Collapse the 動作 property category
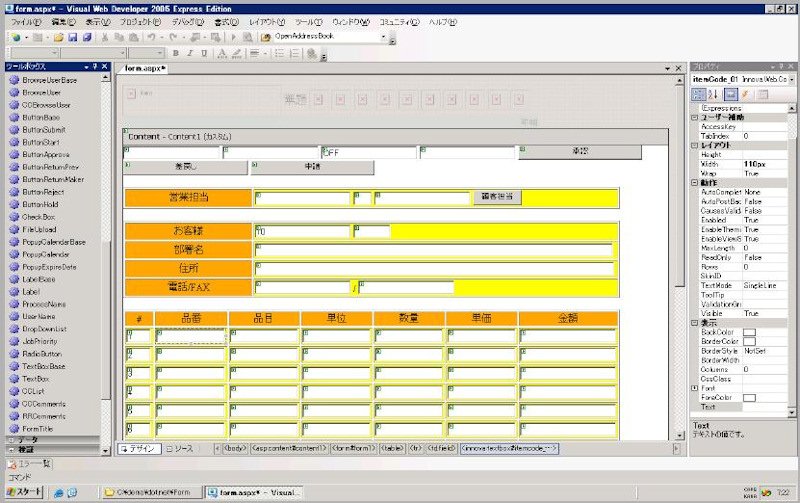This screenshot has height=503, width=800. 694,183
